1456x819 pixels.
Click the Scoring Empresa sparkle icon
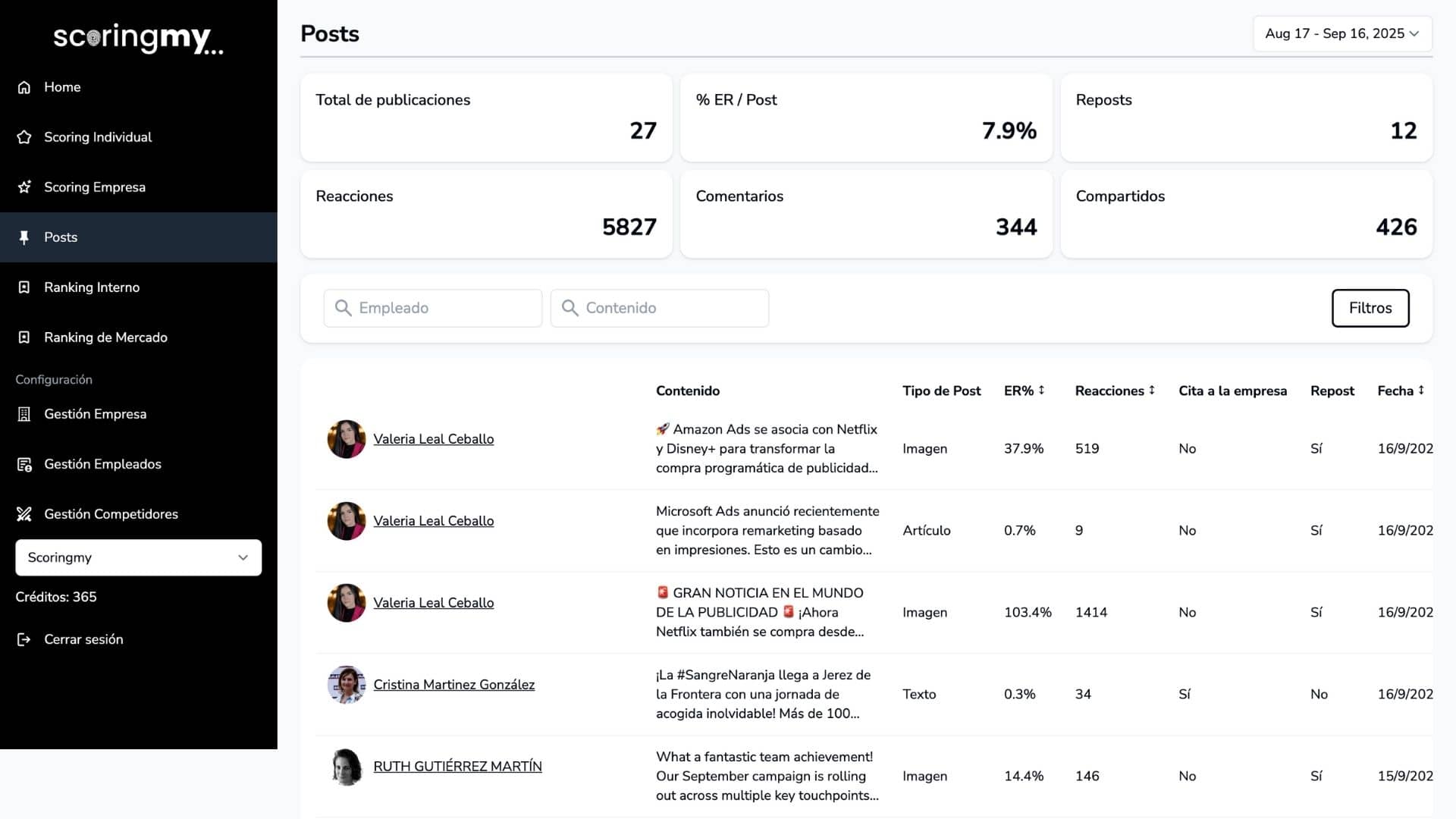(25, 187)
